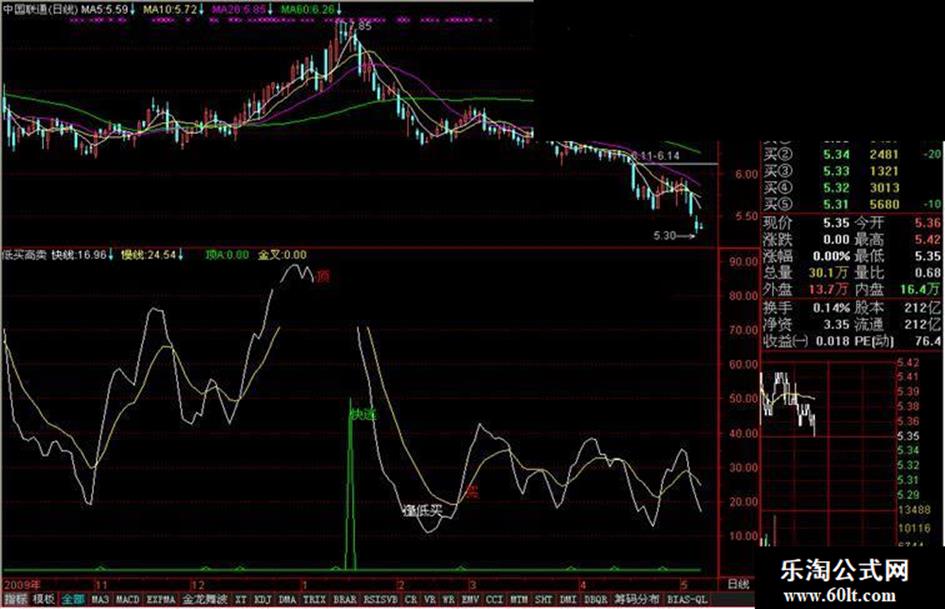
Task: Open the KDJ indicator tab
Action: pyautogui.click(x=262, y=600)
